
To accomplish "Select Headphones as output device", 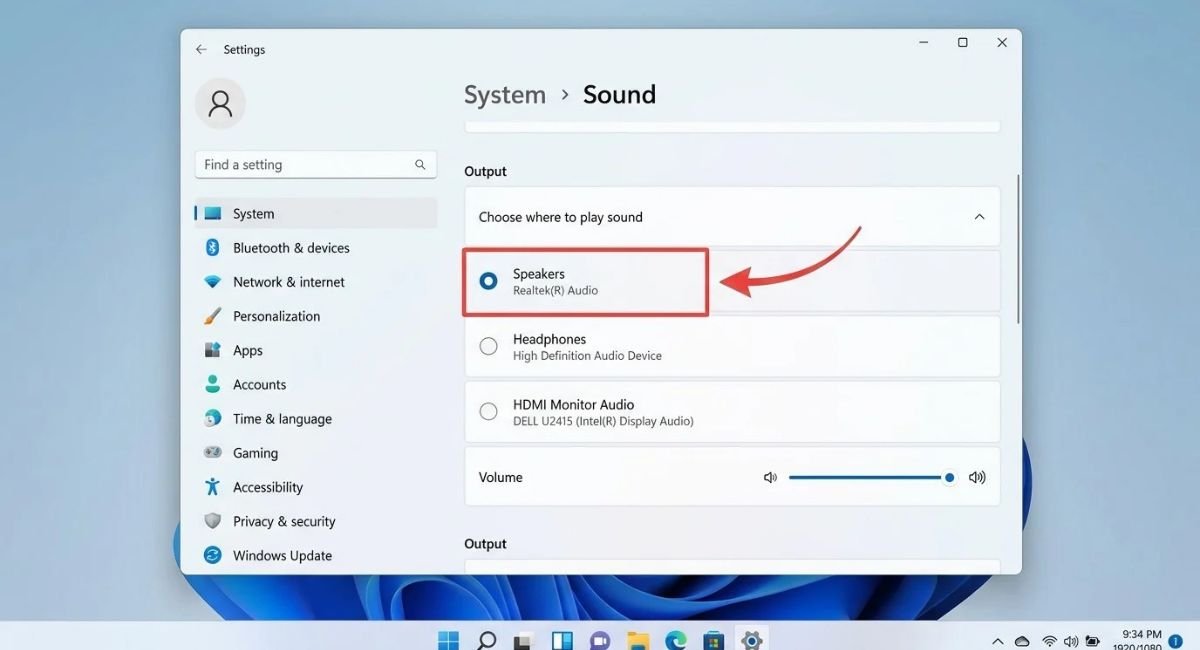I will [x=732, y=347].
